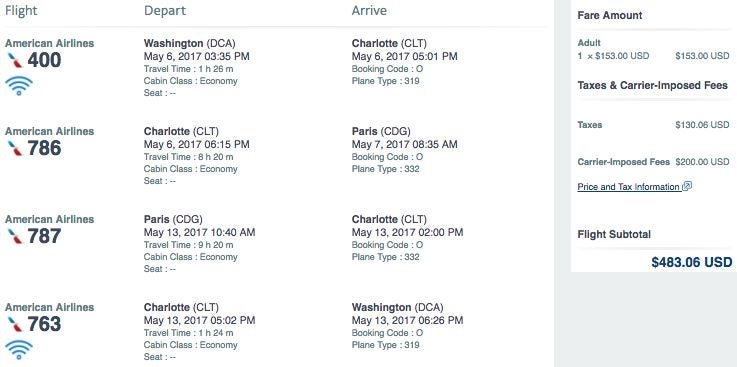The image size is (737, 367).
Task: Click American Airlines logo beside flight 400
Action: point(15,60)
